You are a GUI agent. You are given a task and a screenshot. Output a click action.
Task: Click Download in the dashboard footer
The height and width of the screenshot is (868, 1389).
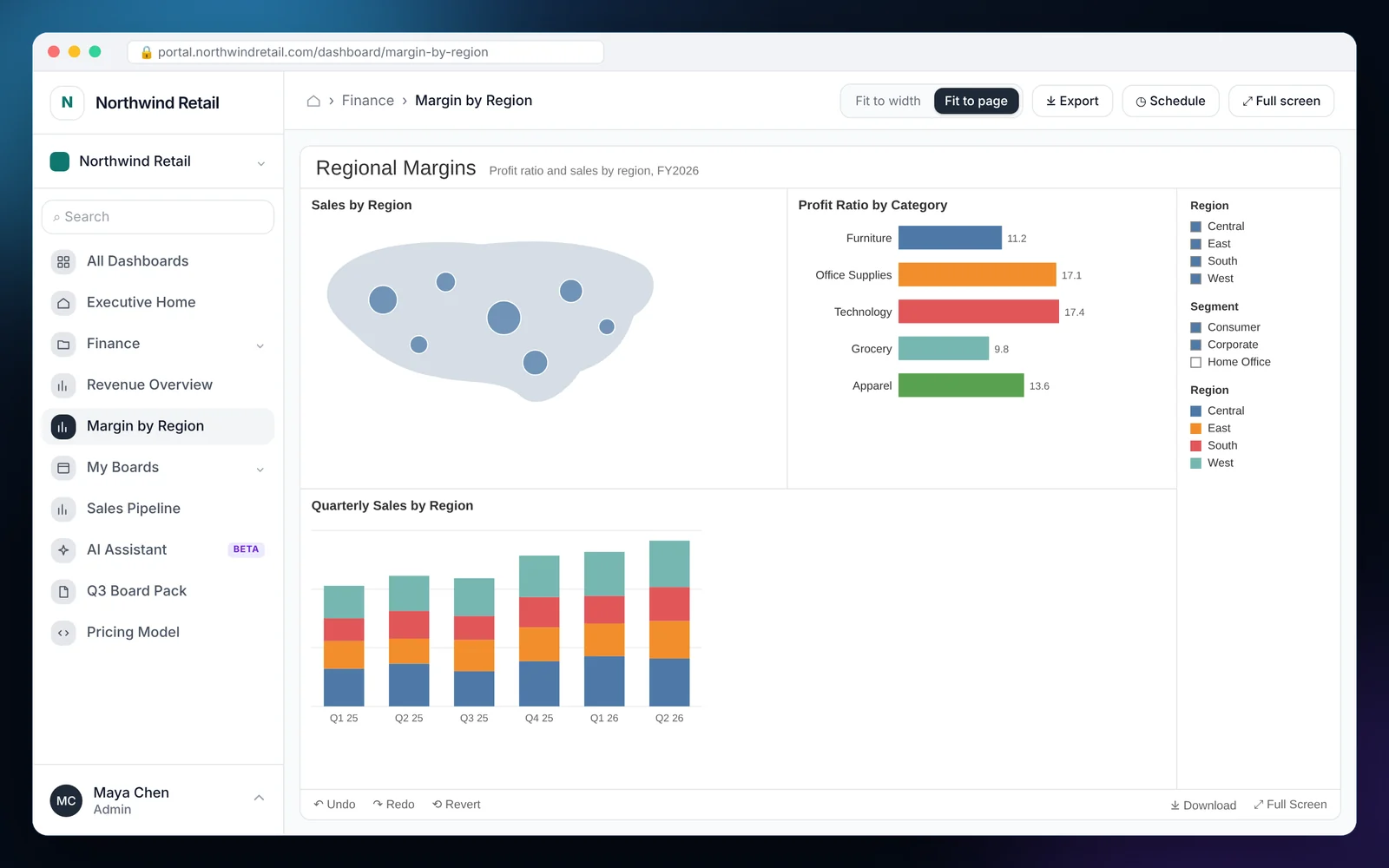point(1203,806)
